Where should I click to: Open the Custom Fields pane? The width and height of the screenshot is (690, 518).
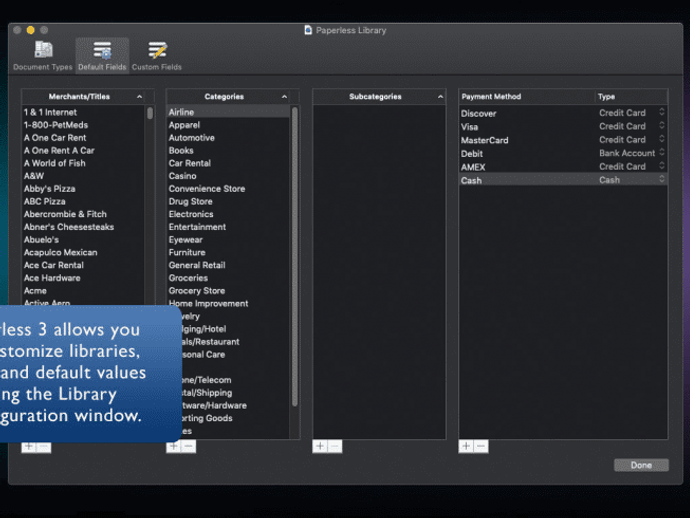[x=157, y=56]
